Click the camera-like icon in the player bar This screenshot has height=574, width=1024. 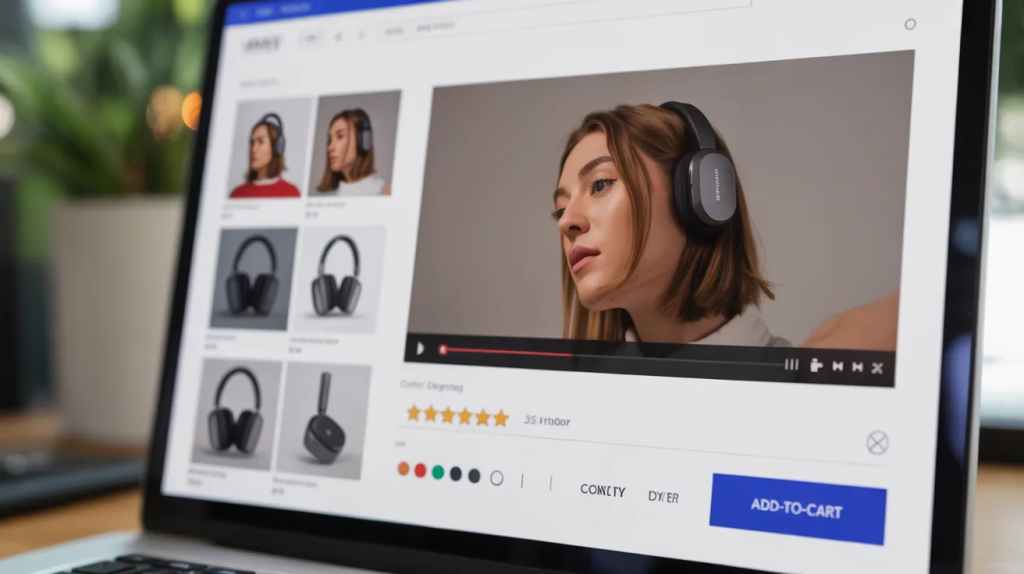[x=816, y=365]
